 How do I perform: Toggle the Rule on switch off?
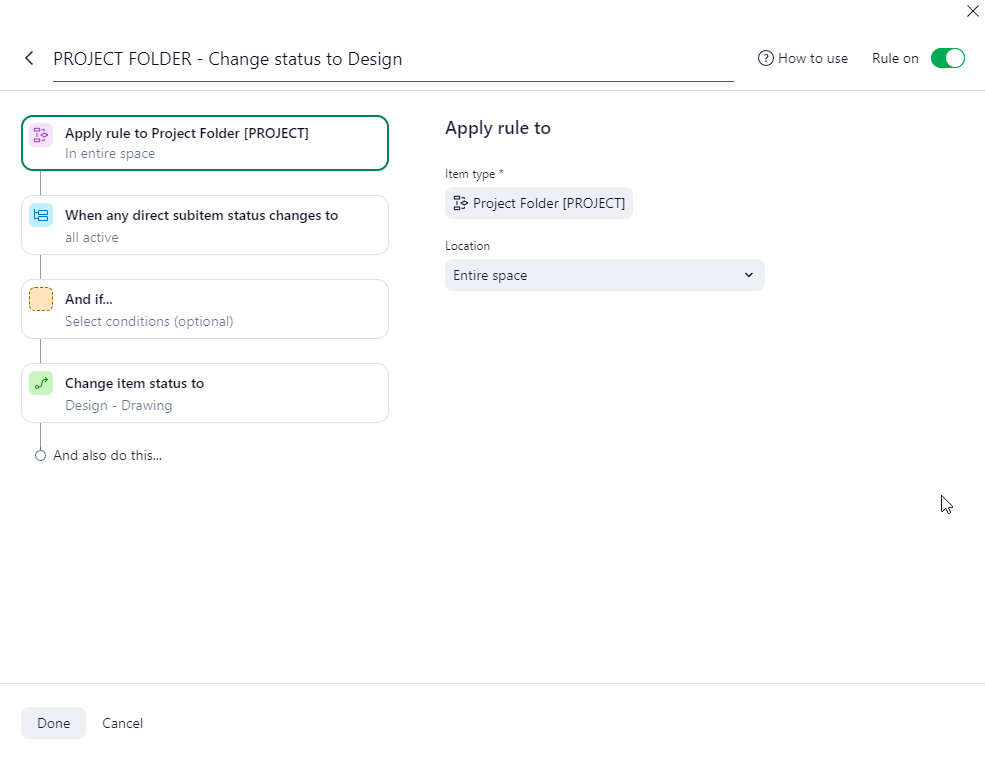tap(947, 58)
